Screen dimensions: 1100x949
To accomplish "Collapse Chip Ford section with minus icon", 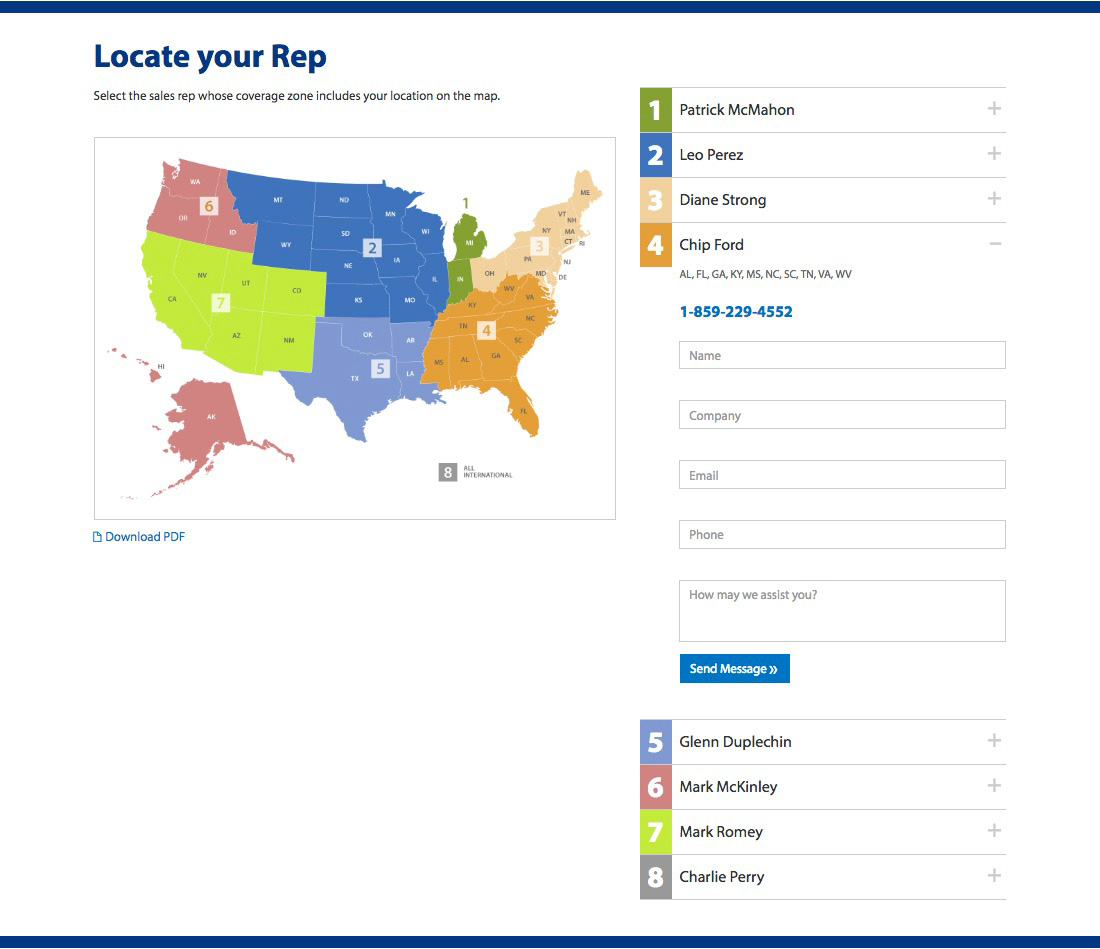I will point(994,244).
